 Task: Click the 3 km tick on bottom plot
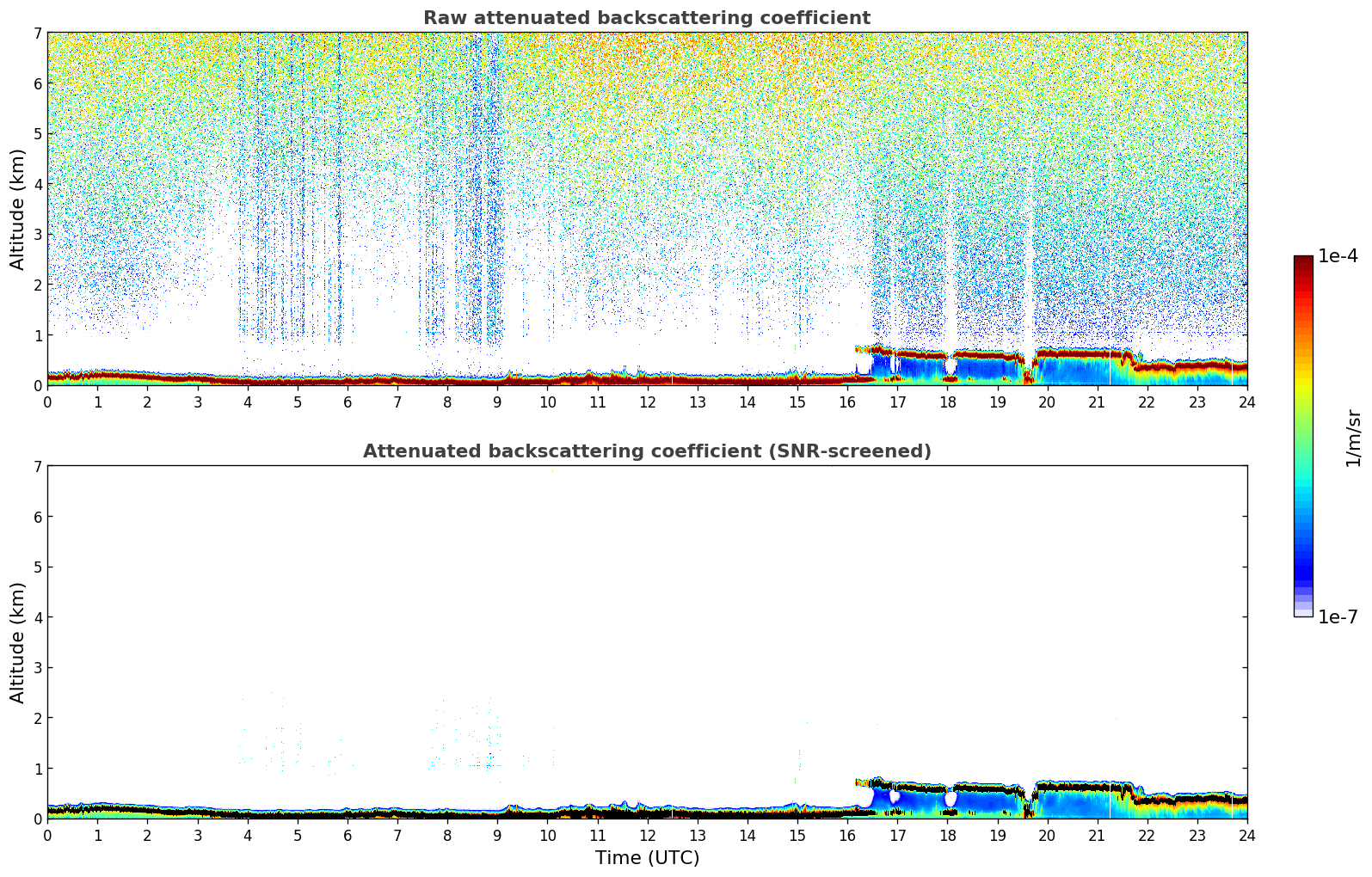coord(37,668)
